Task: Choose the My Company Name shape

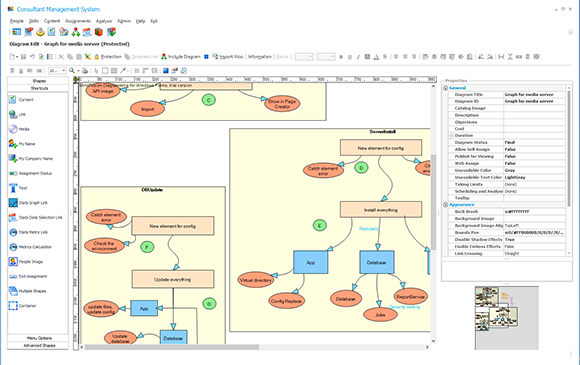Action: [31, 159]
